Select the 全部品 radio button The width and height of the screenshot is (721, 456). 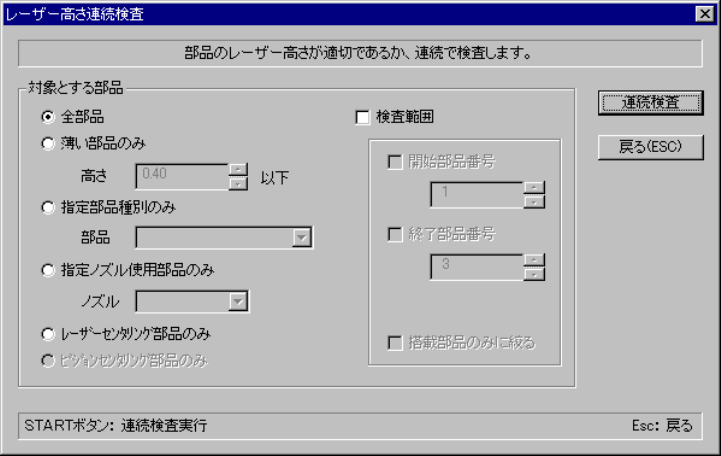pyautogui.click(x=48, y=117)
